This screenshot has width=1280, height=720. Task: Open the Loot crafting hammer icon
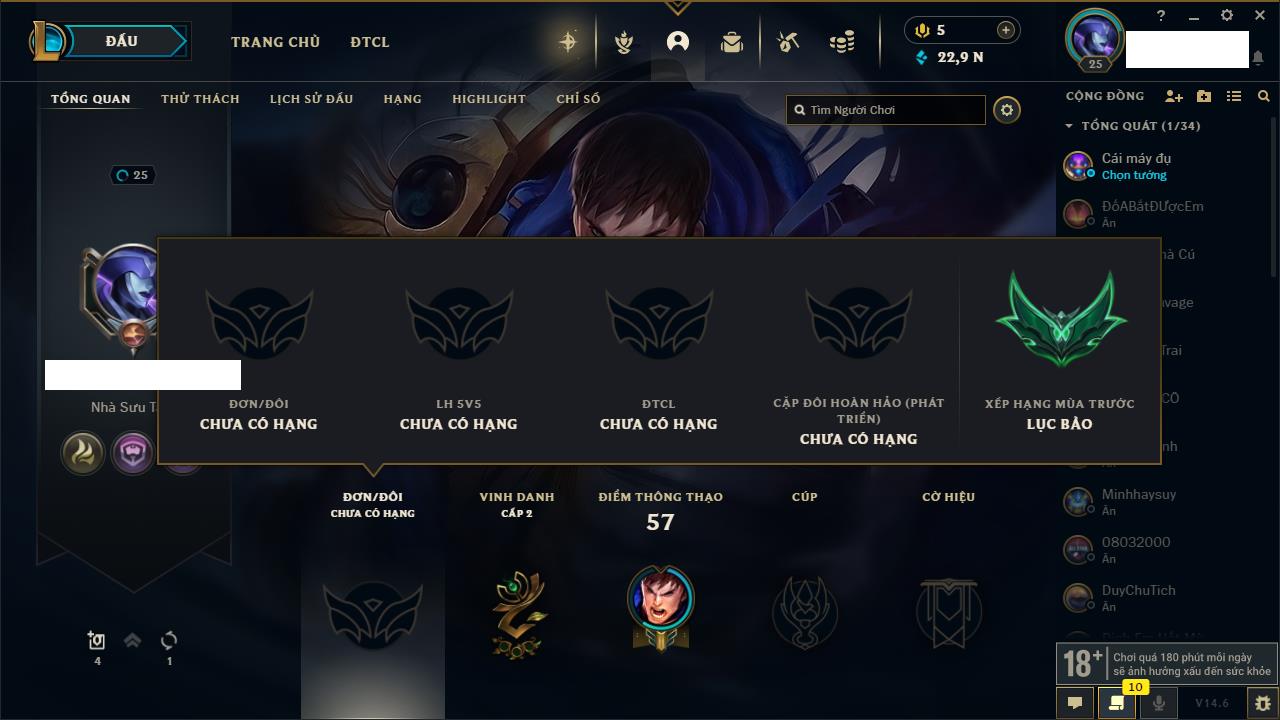788,42
